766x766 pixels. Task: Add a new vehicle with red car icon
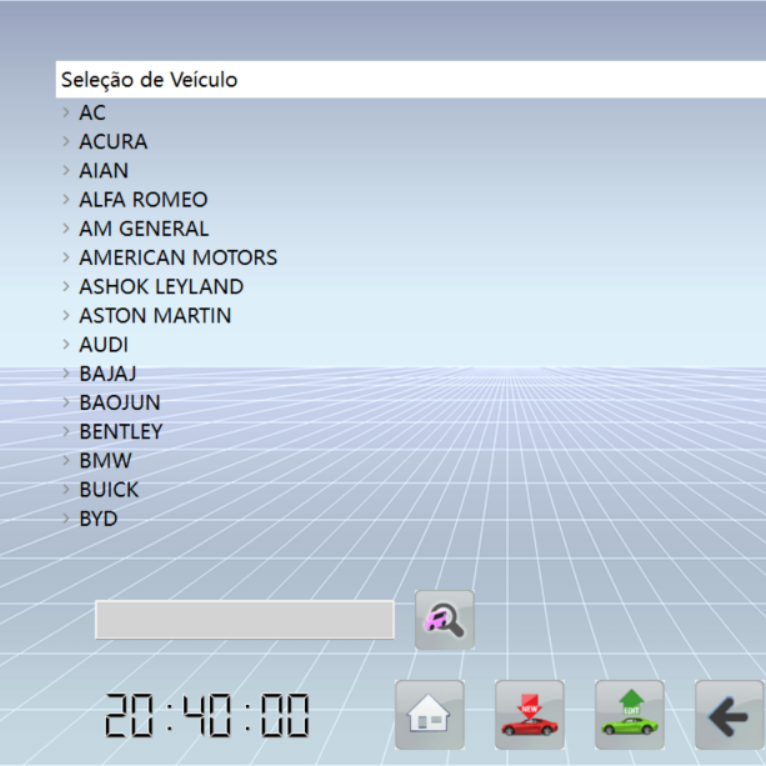coord(530,714)
